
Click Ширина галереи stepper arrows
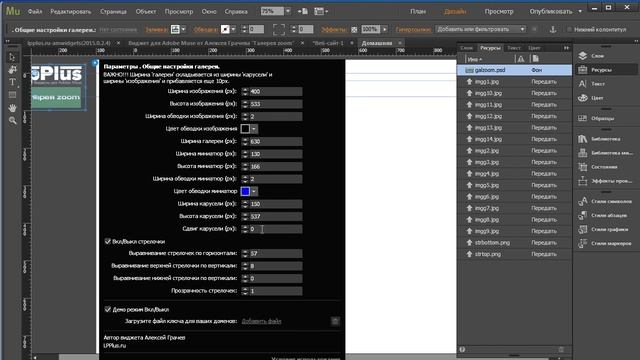pos(245,142)
